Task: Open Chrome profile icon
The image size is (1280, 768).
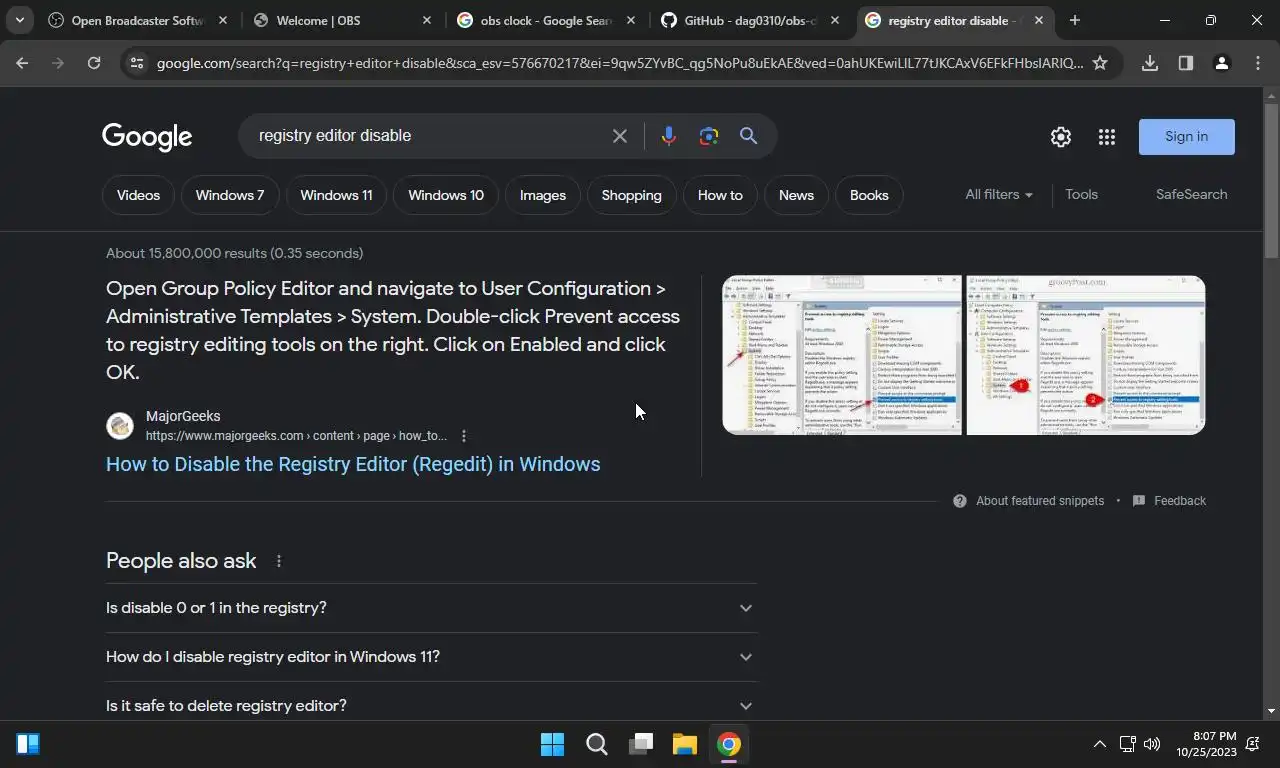Action: coord(1221,63)
